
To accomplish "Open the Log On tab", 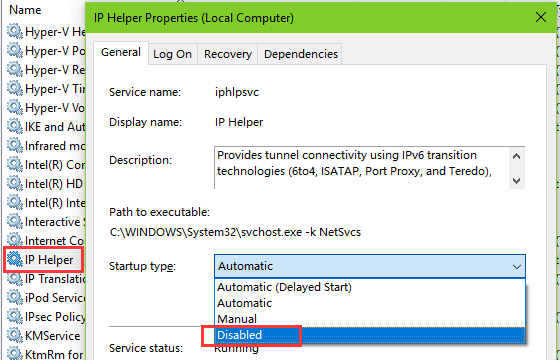I will 172,54.
